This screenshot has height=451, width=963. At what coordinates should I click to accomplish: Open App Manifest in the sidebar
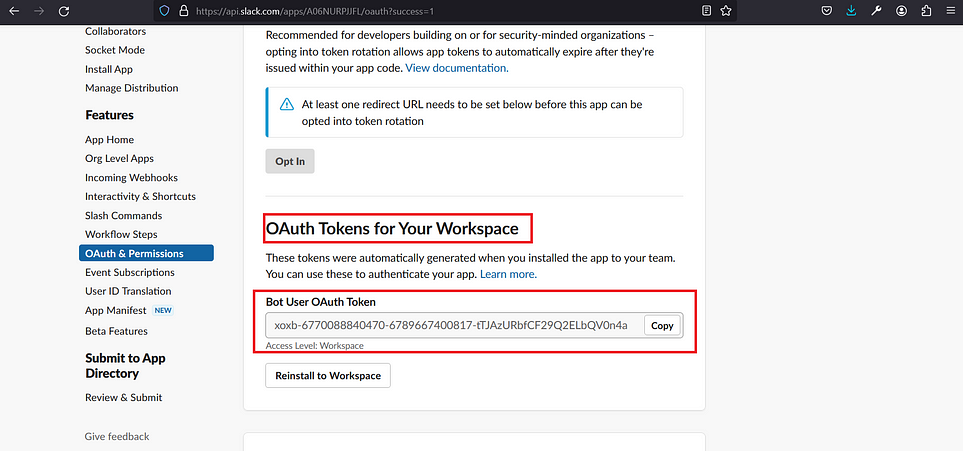(x=115, y=310)
